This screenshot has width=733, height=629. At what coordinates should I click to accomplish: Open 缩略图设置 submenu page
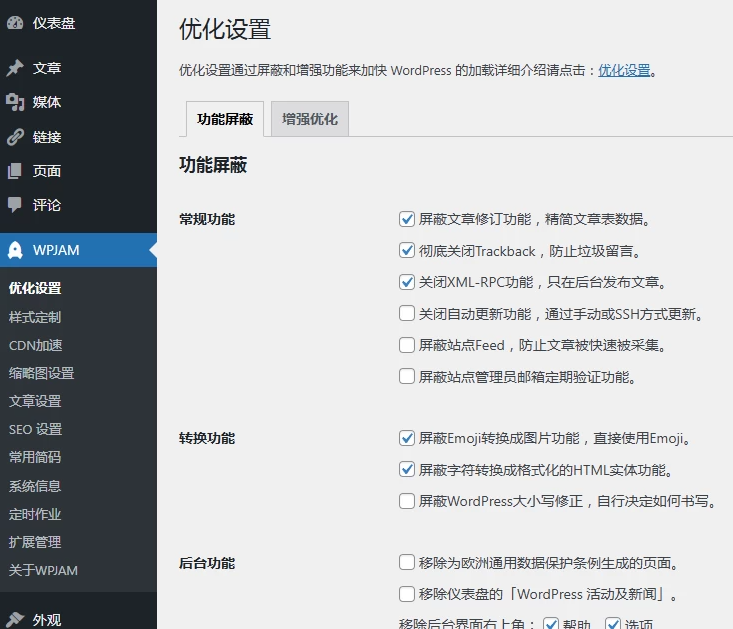(x=42, y=373)
